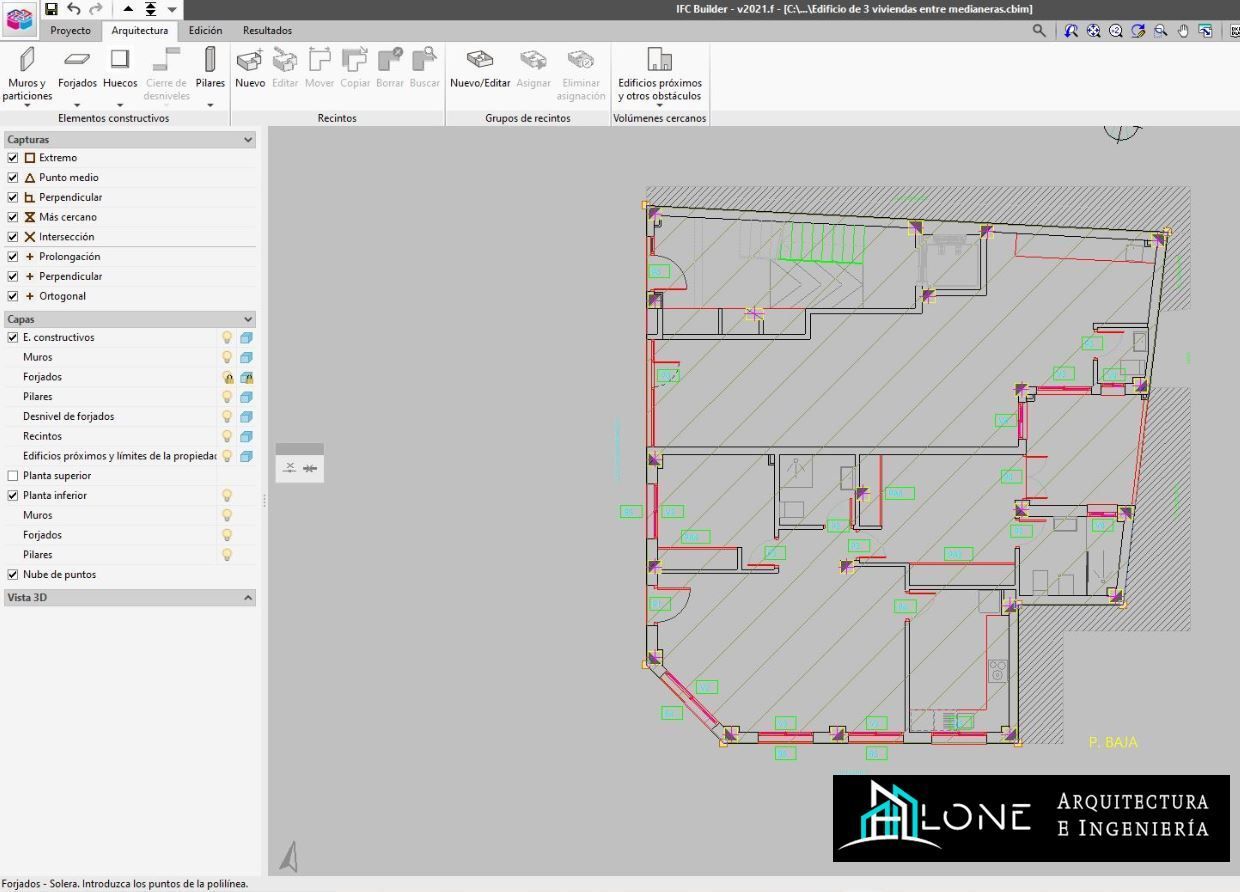1240x892 pixels.
Task: Create a Nuevo recinto
Action: (x=250, y=68)
